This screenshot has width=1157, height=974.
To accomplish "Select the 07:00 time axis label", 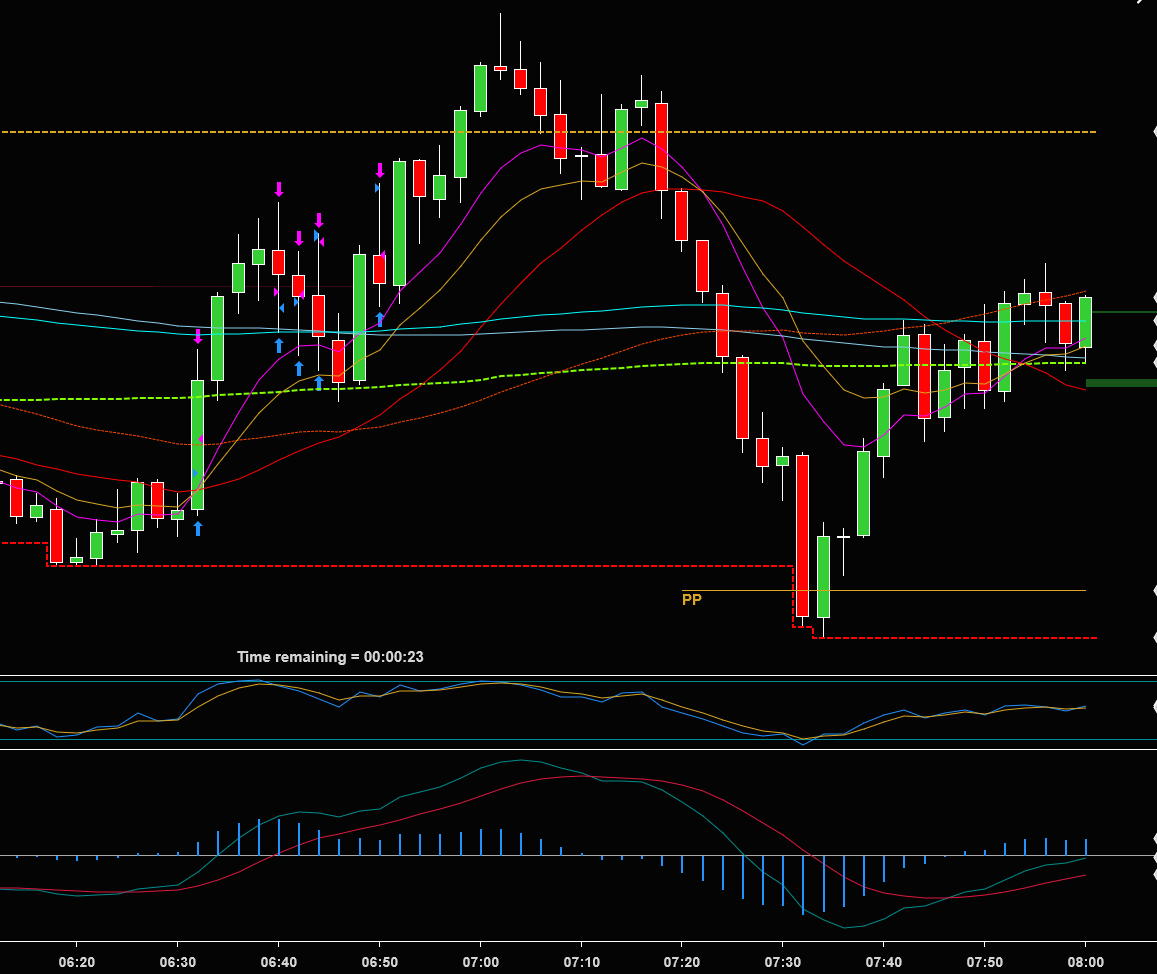I will [480, 962].
